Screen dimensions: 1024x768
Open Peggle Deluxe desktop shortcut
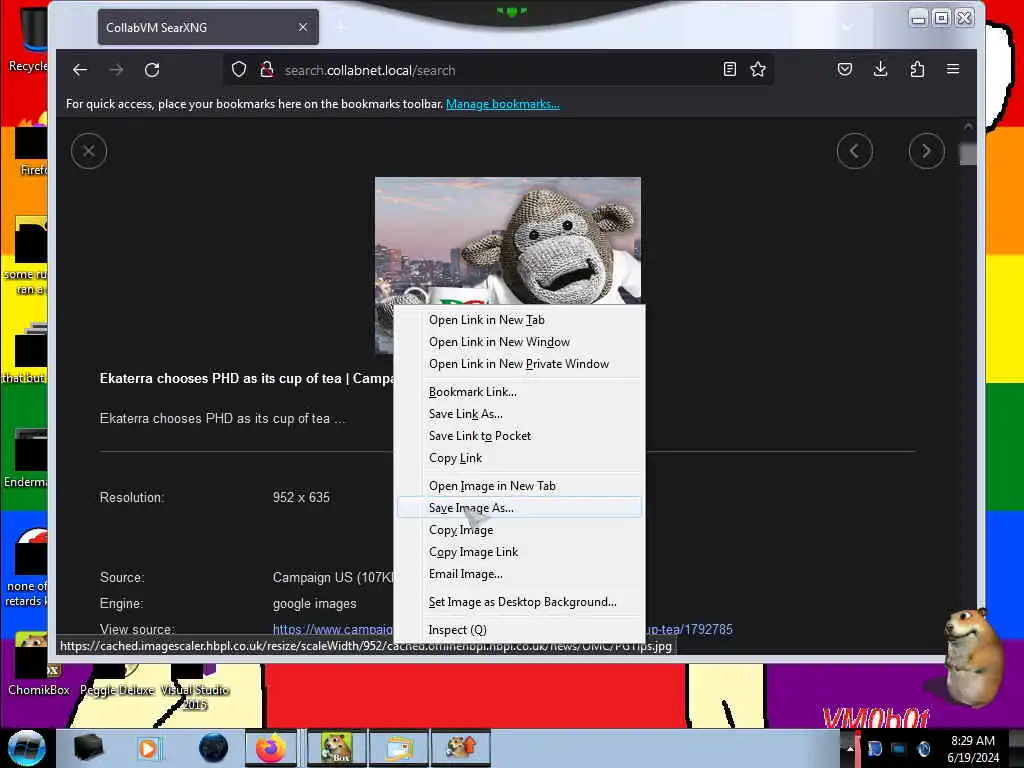117,680
